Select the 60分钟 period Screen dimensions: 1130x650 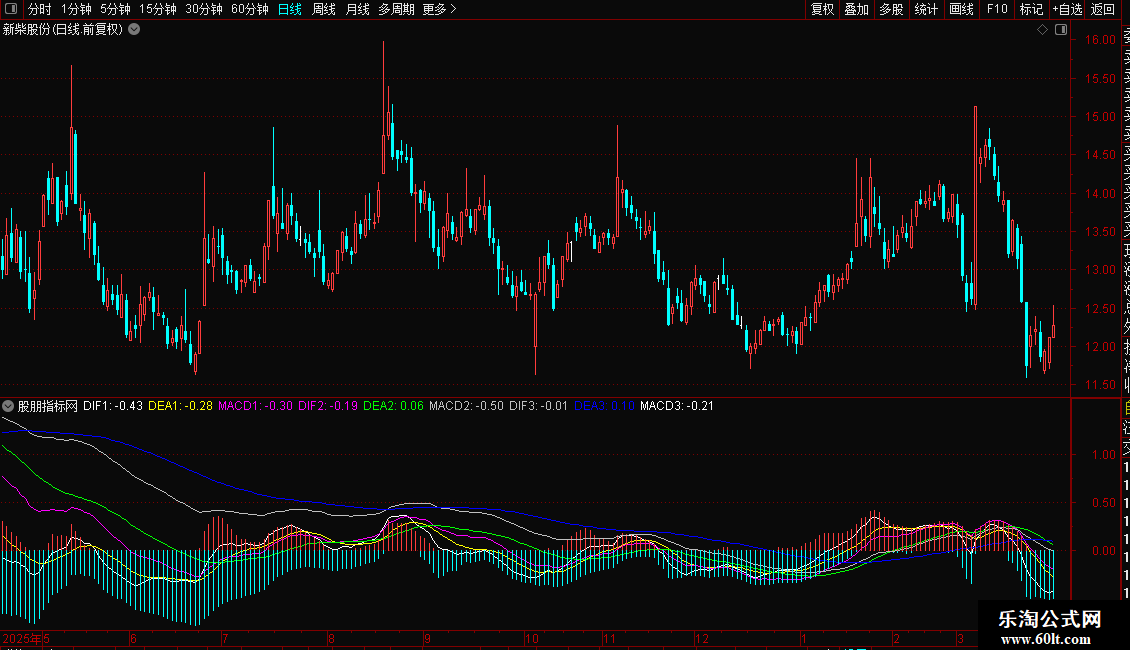click(x=249, y=9)
